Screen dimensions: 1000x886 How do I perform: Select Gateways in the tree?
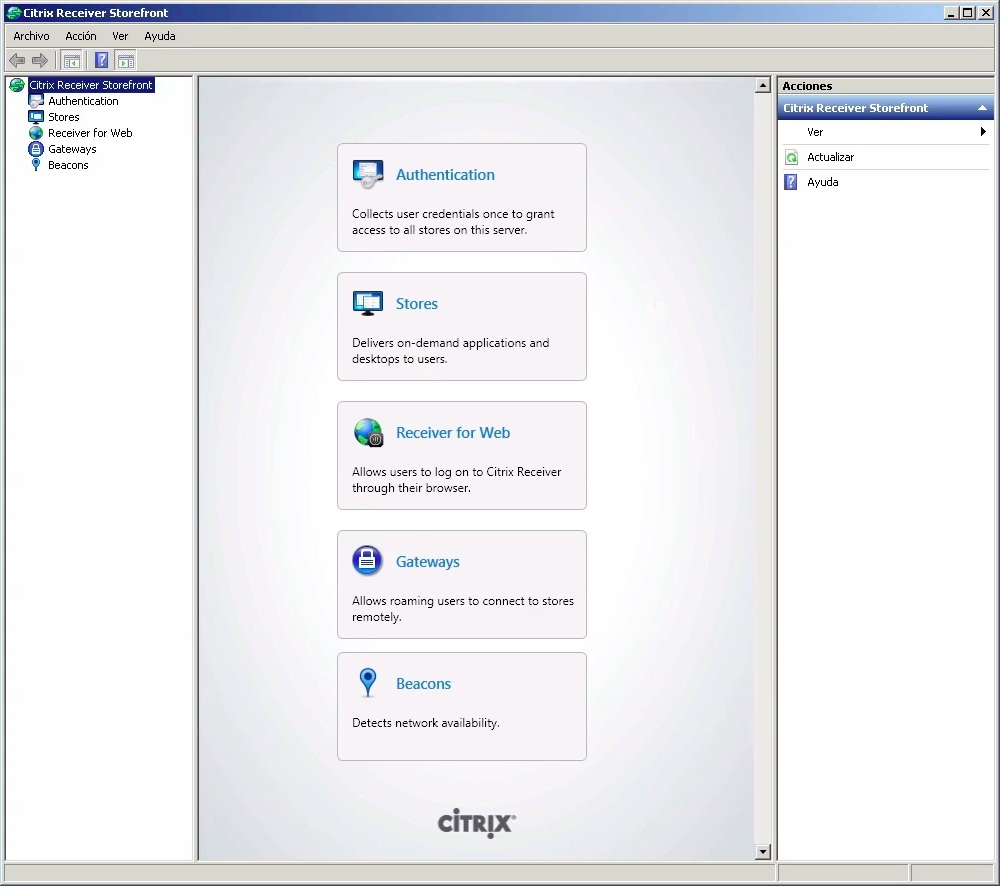click(72, 149)
